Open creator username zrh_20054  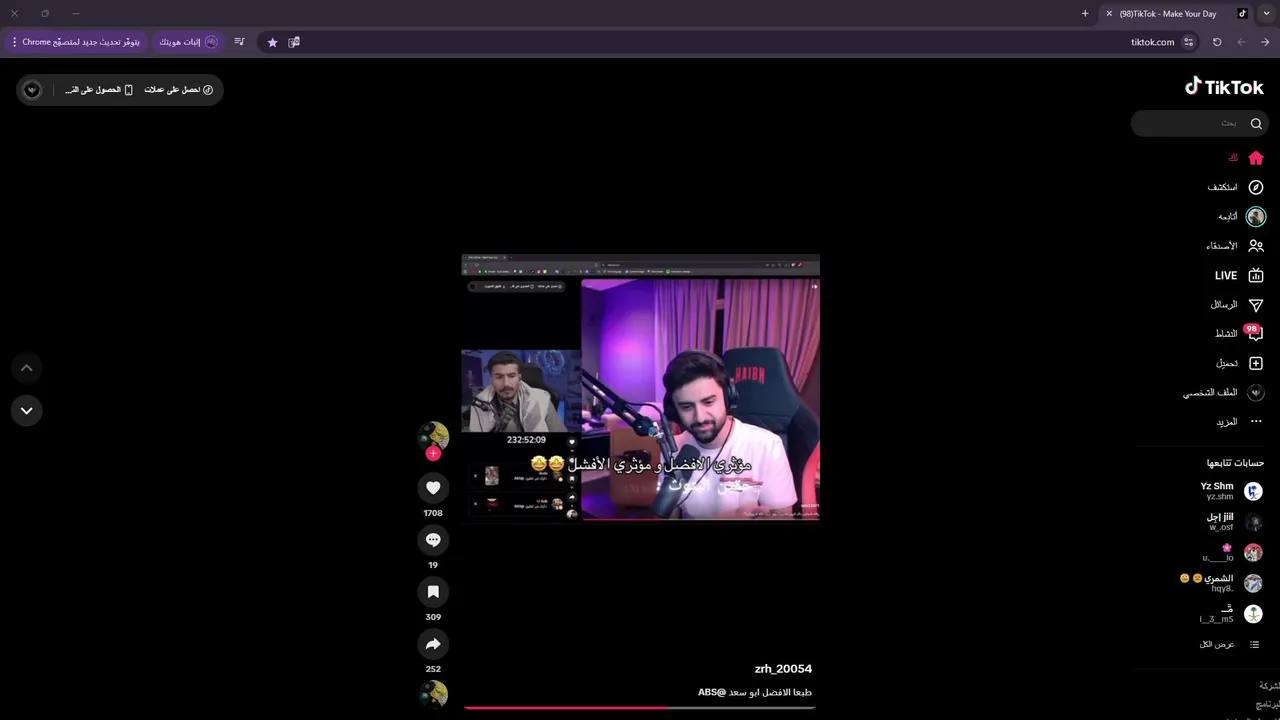(783, 669)
